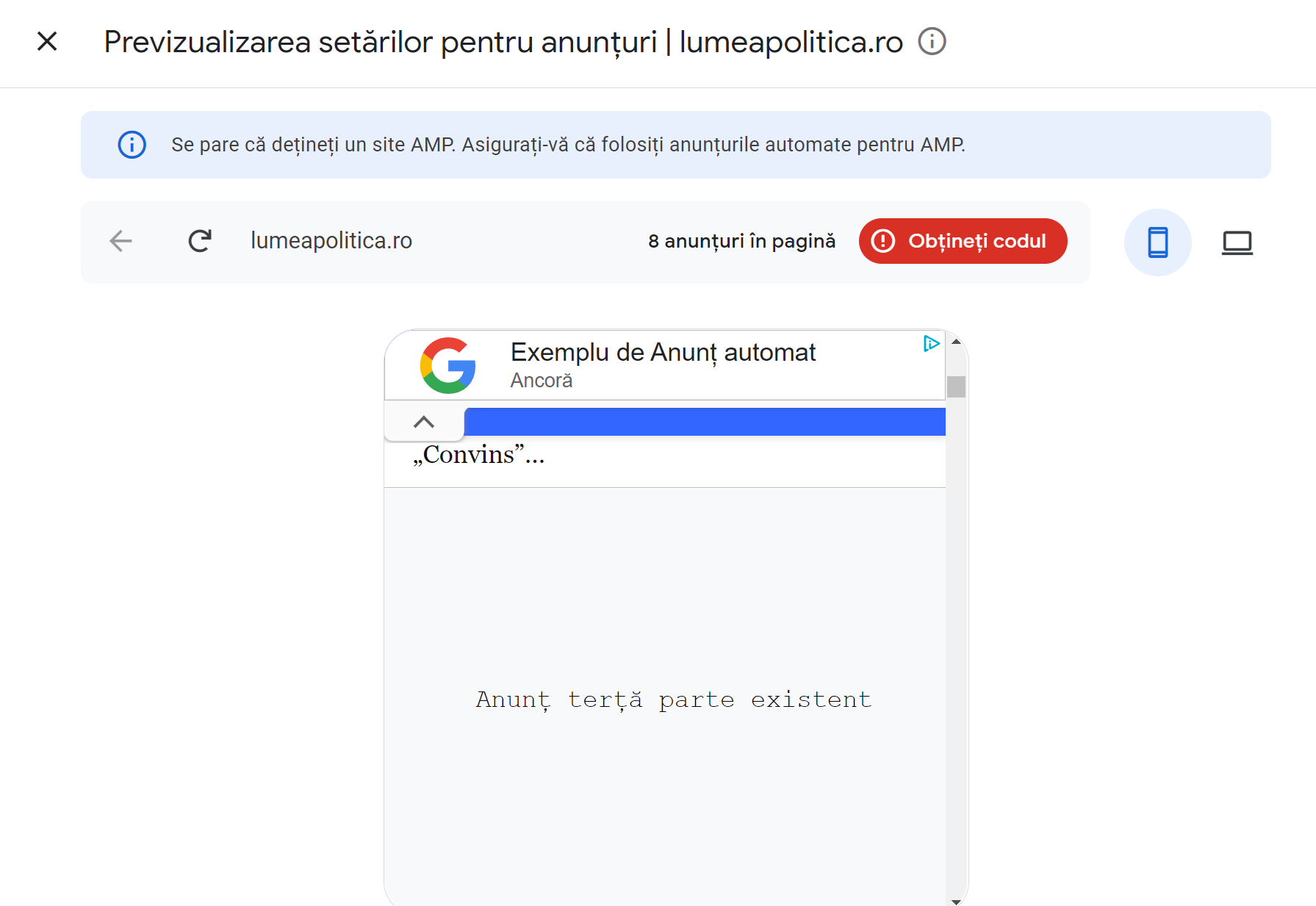
Task: Click the „Convins”... article headline
Action: pos(478,455)
